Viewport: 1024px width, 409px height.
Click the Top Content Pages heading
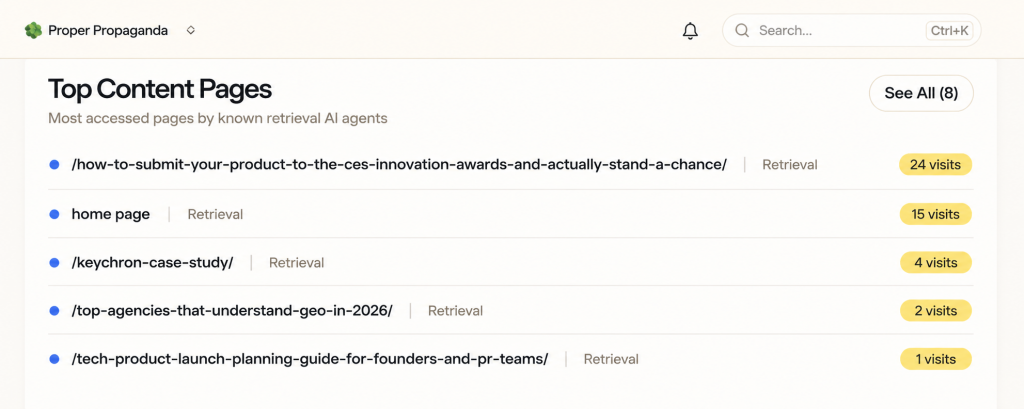click(x=160, y=90)
